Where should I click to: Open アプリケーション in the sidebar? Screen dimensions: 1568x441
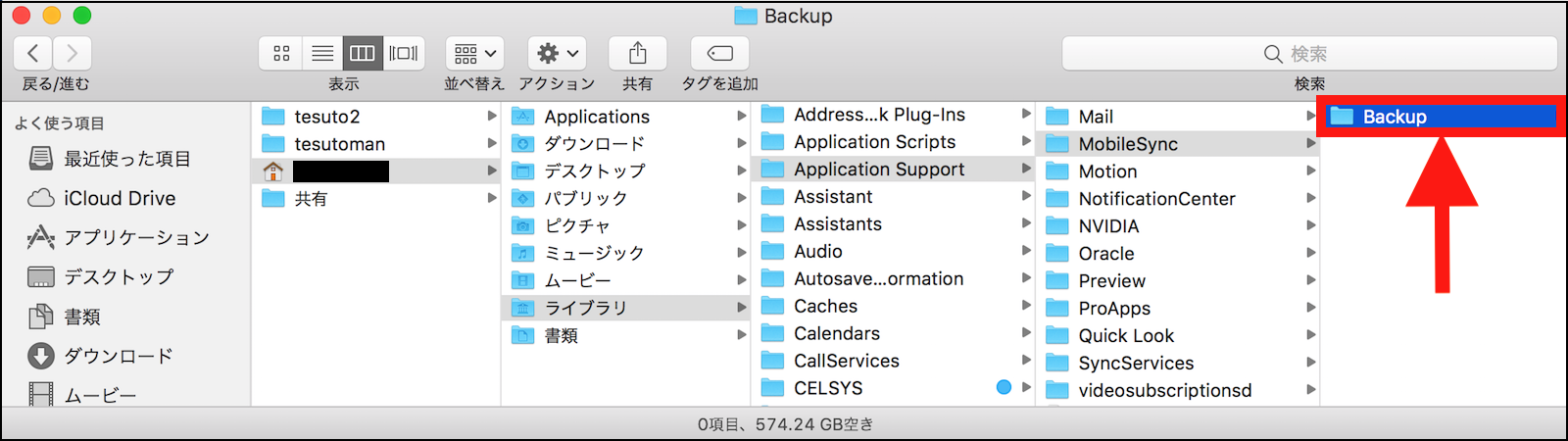[136, 237]
